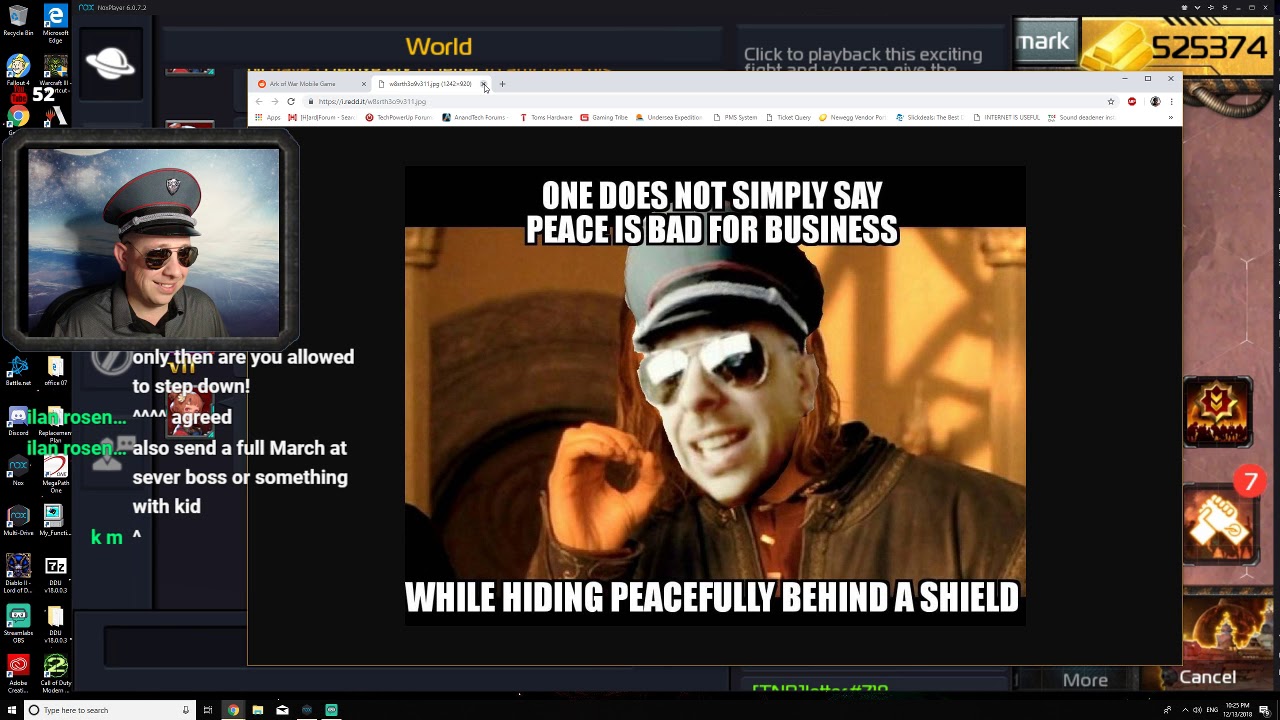1280x720 pixels.
Task: Open Task View on taskbar
Action: coord(208,710)
